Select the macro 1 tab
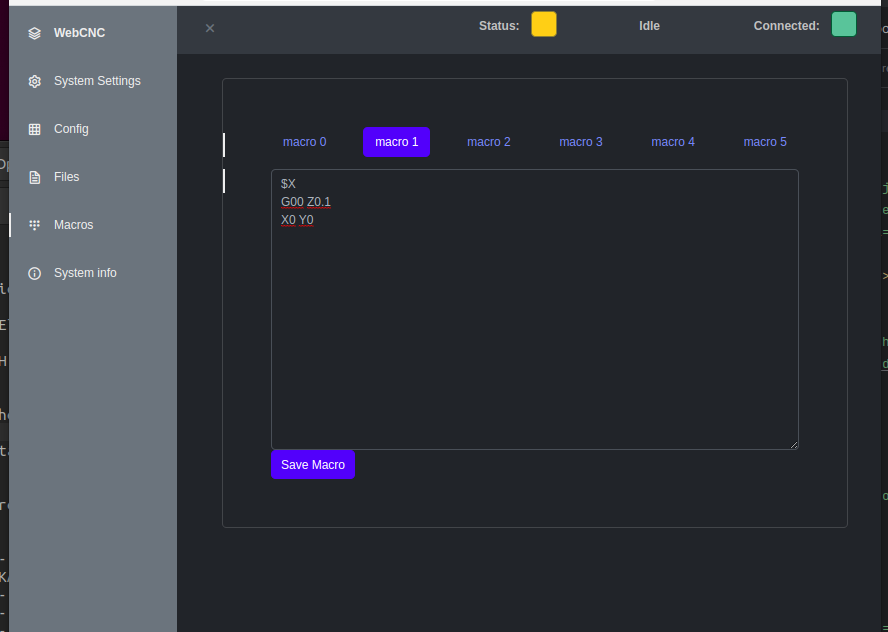888x632 pixels. pos(396,142)
